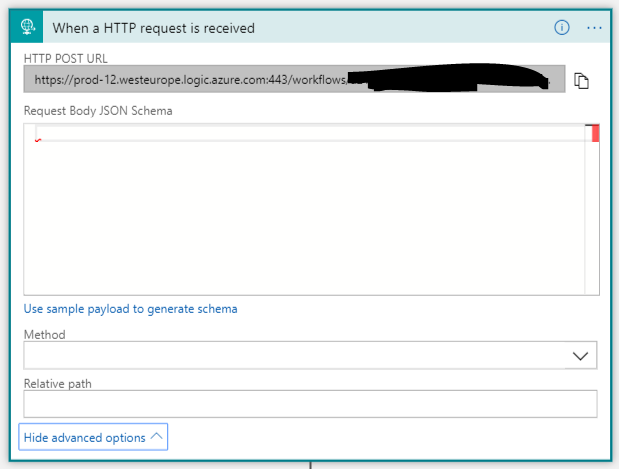Screen dimensions: 619x469
Task: Expand the Method dropdown arrow
Action: pyautogui.click(x=580, y=356)
